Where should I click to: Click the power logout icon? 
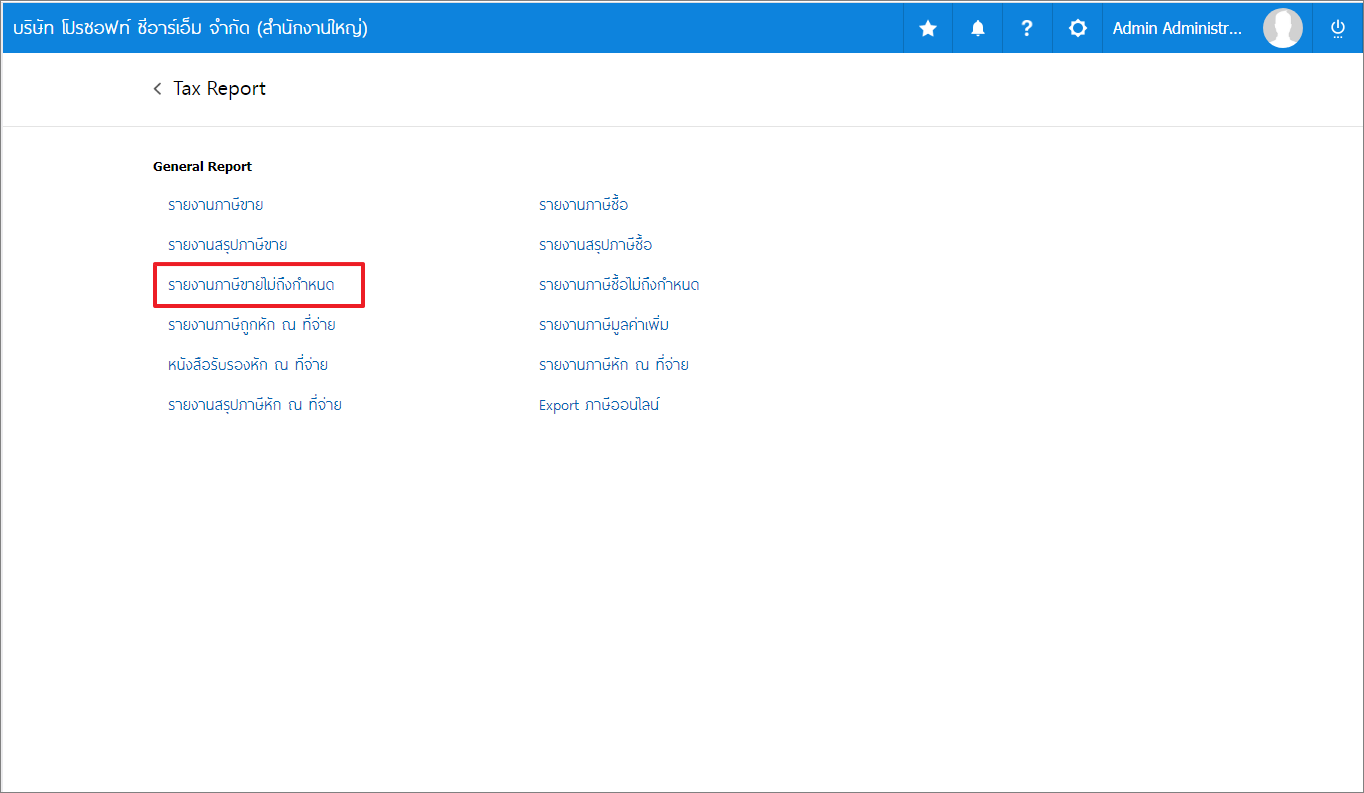pyautogui.click(x=1337, y=28)
